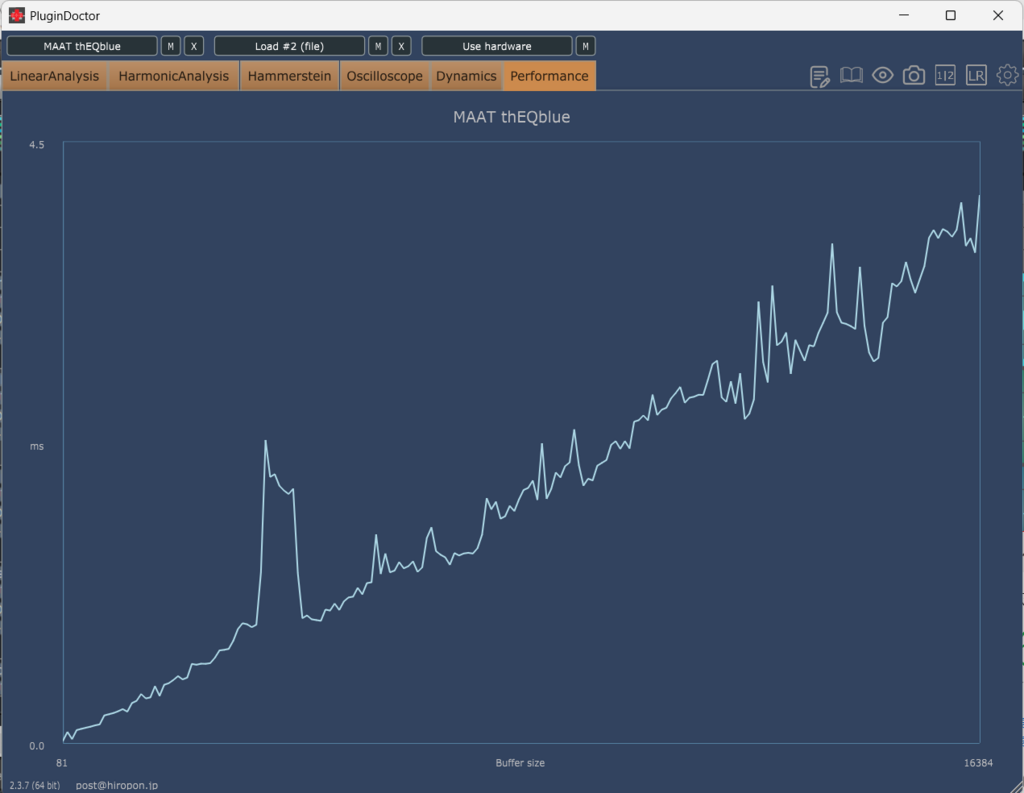Image resolution: width=1024 pixels, height=793 pixels.
Task: Click the 4.5 y-axis maximum label
Action: point(37,145)
